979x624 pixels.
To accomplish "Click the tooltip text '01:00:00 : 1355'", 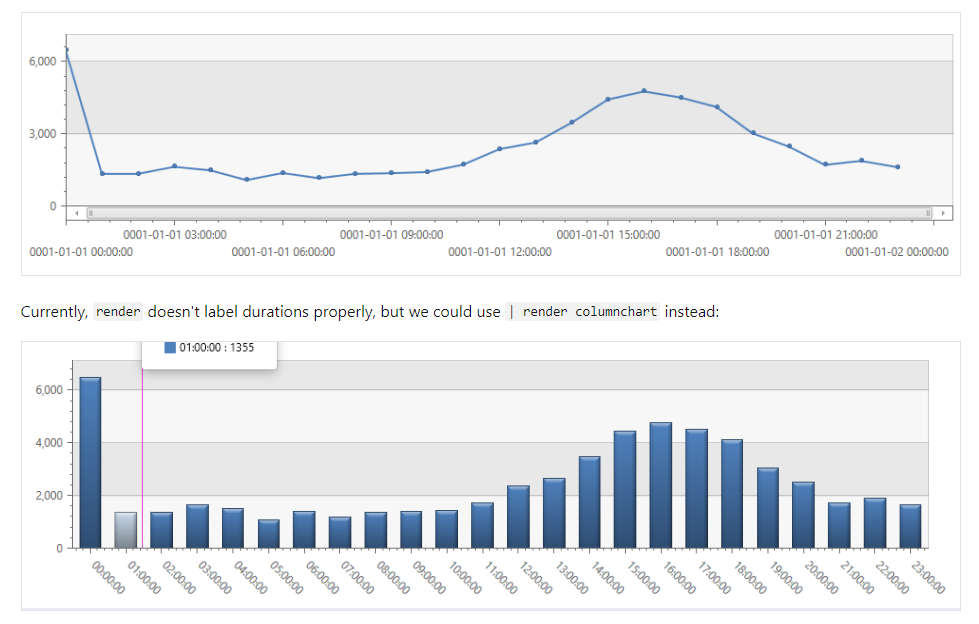I will 217,347.
